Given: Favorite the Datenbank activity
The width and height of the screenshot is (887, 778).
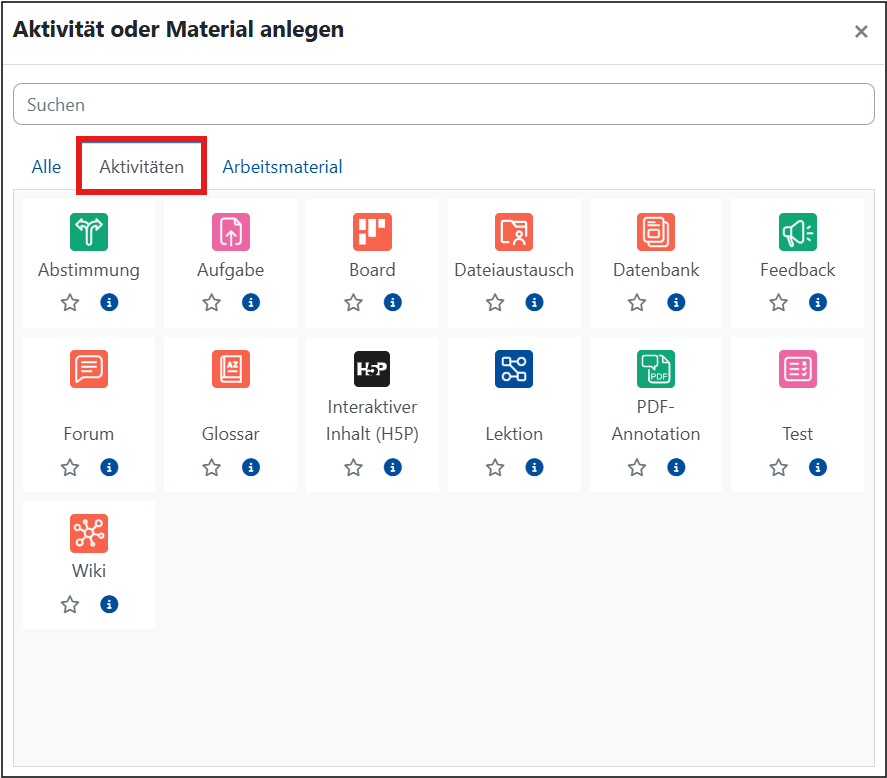Looking at the screenshot, I should (x=637, y=303).
